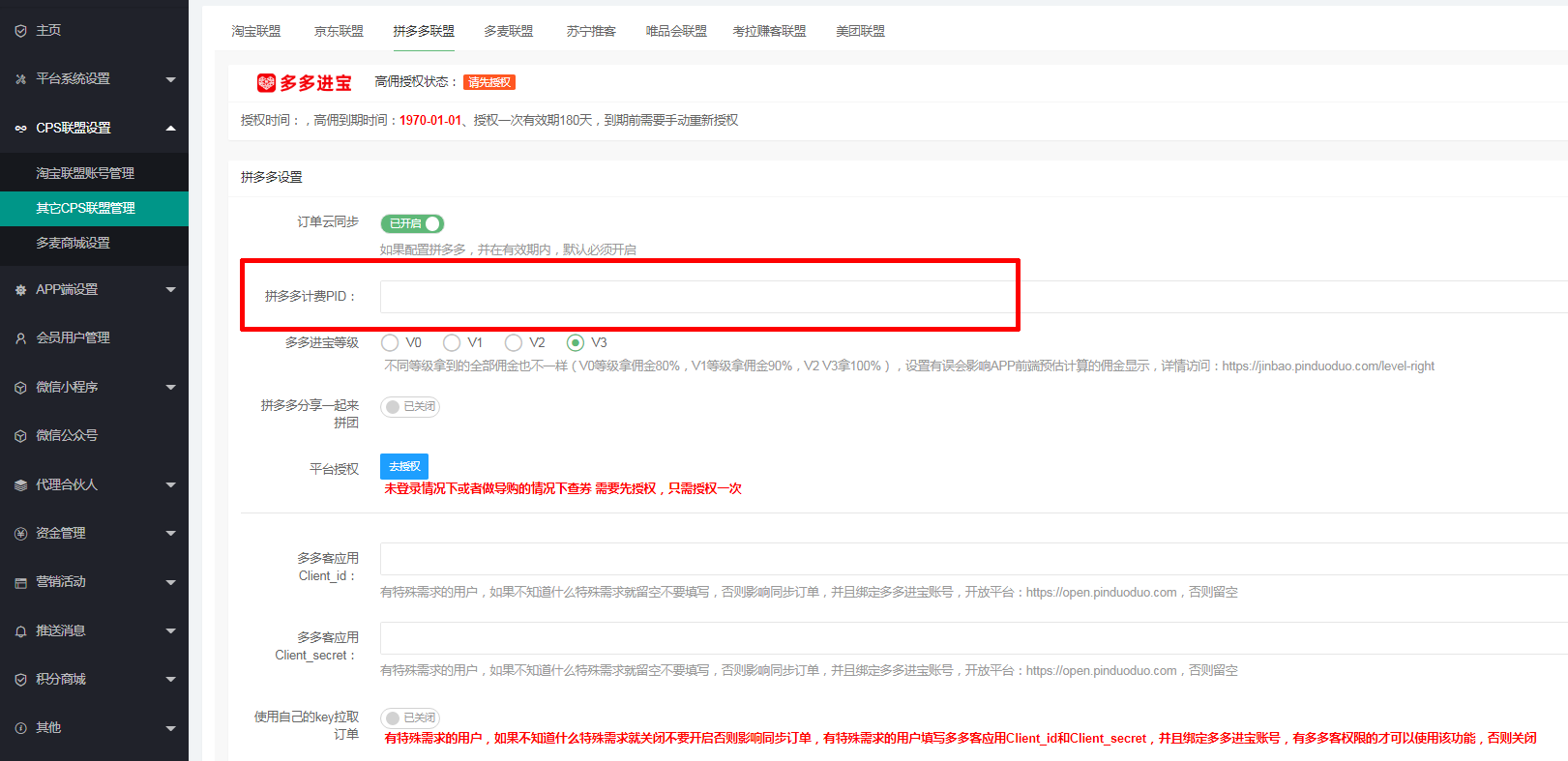Click the expiry date 1970-01-01

[x=430, y=121]
